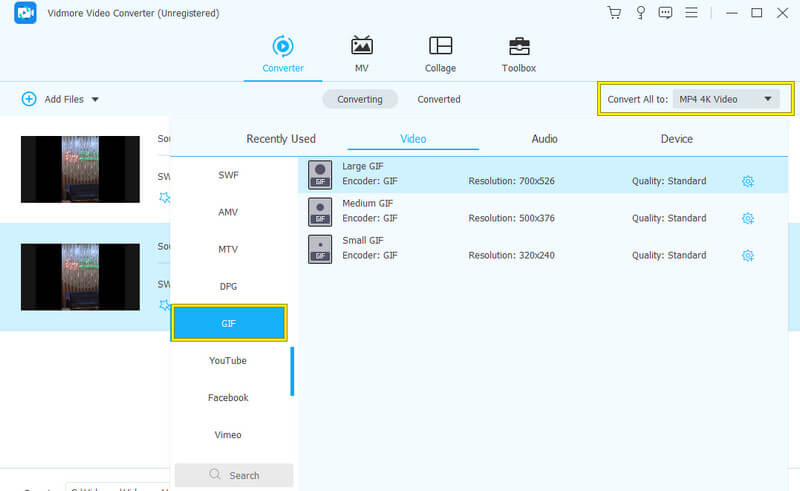Choose GIF format in list
Viewport: 800px width, 491px height.
point(229,323)
